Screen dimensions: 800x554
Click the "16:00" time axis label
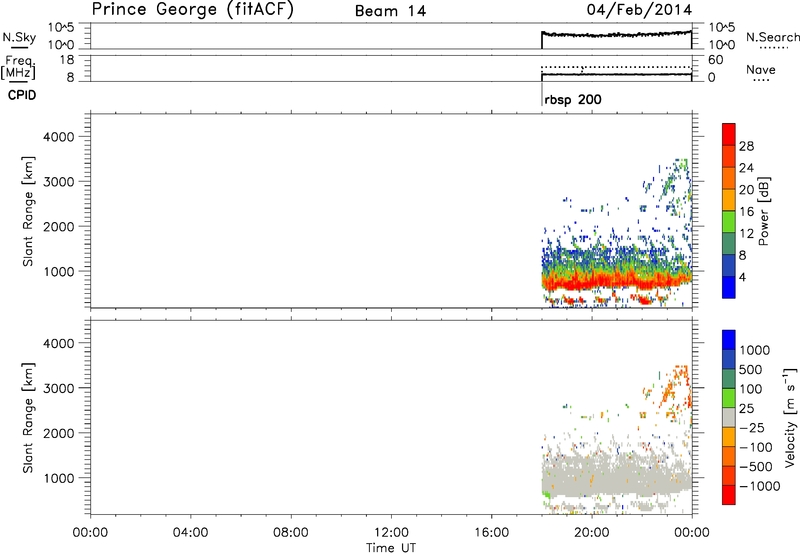click(491, 533)
